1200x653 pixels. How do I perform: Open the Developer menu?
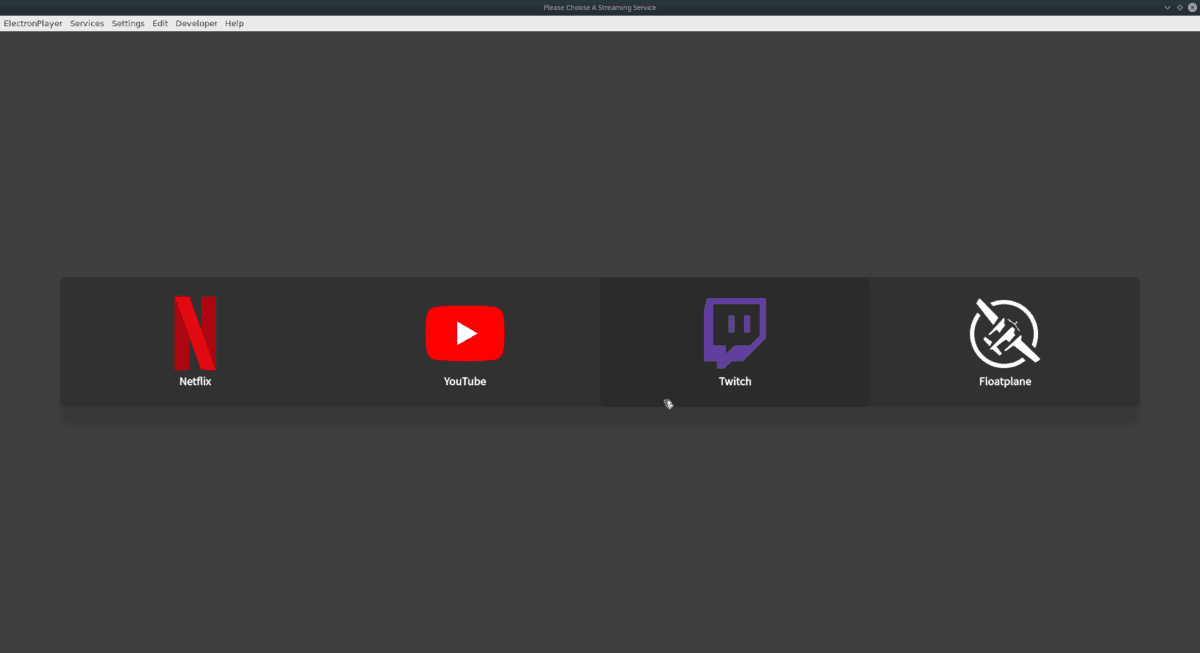point(196,23)
